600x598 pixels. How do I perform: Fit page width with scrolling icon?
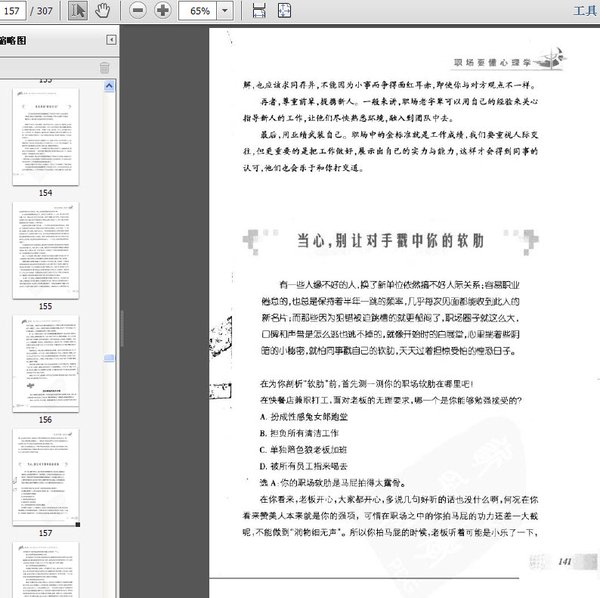point(259,10)
